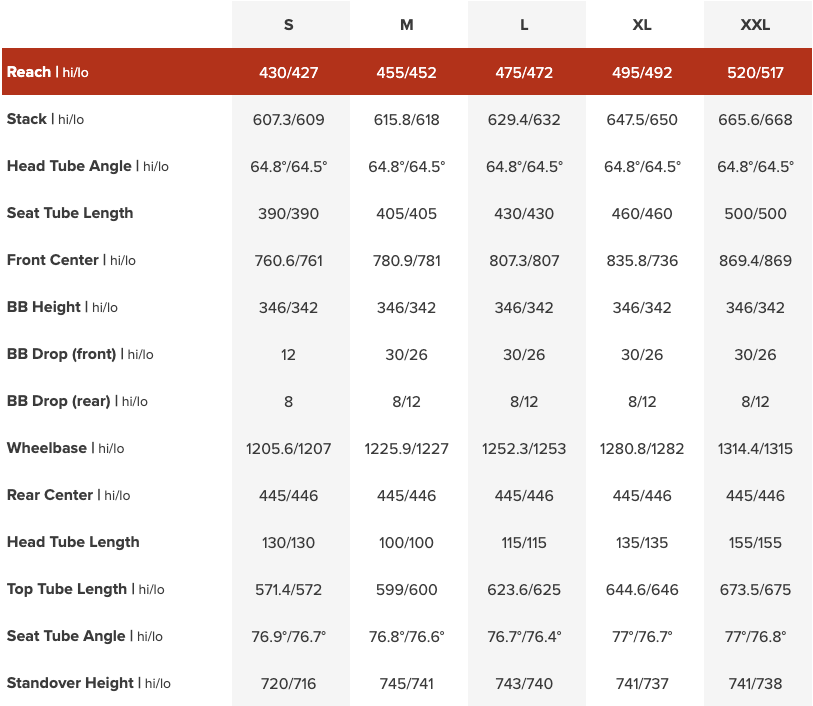813x706 pixels.
Task: Click the Wheelbase row label
Action: (65, 448)
